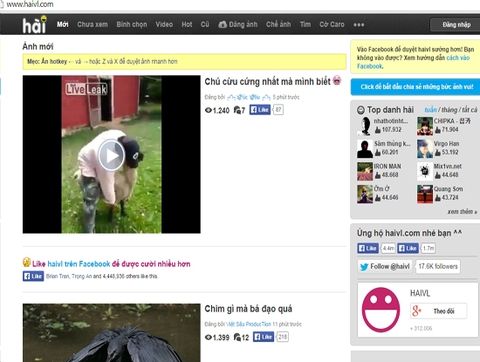The height and width of the screenshot is (362, 480).
Task: Click Facebook Like button under the haivl Facebook banner
Action: click(x=33, y=276)
